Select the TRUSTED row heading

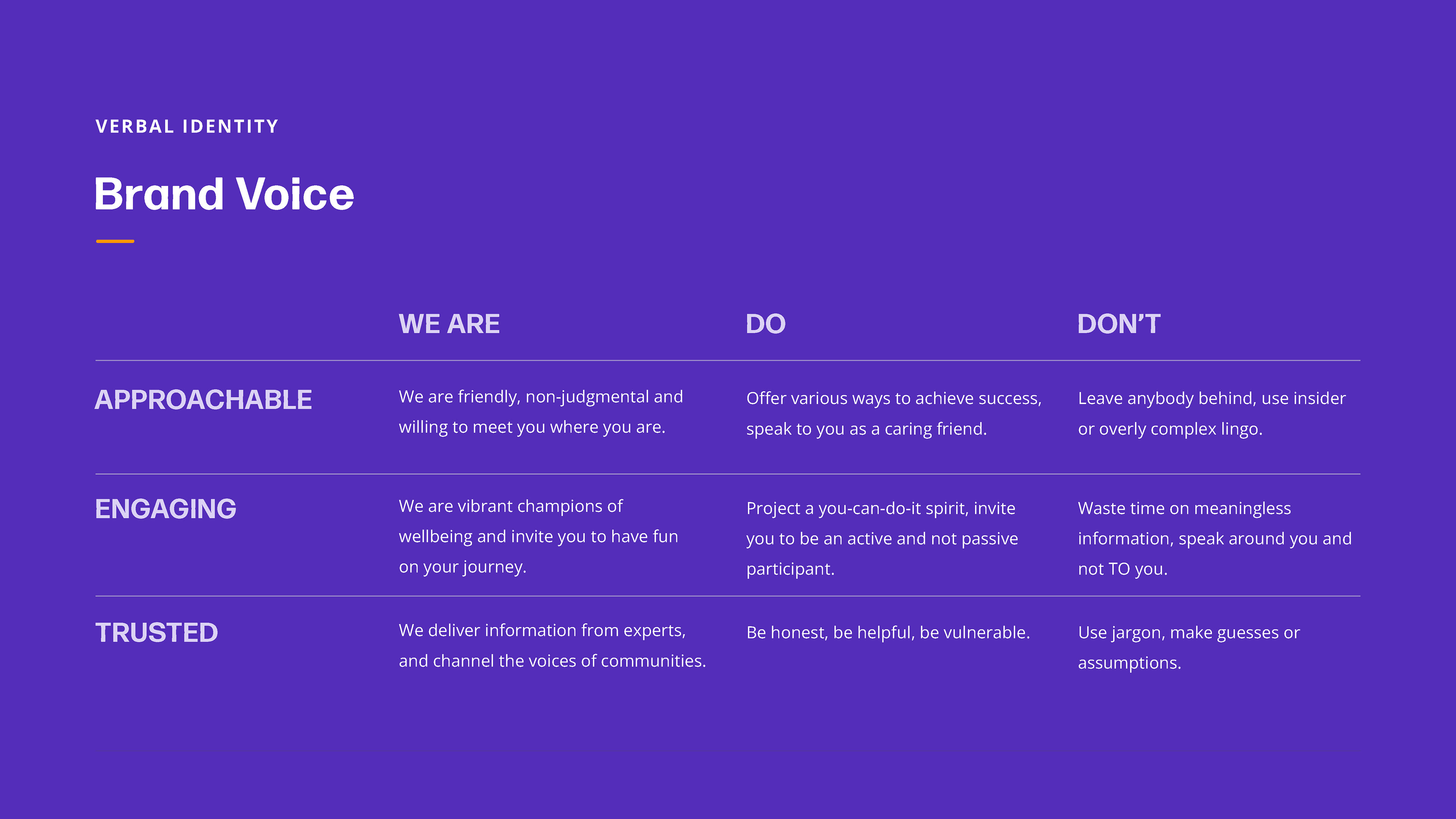[x=157, y=632]
